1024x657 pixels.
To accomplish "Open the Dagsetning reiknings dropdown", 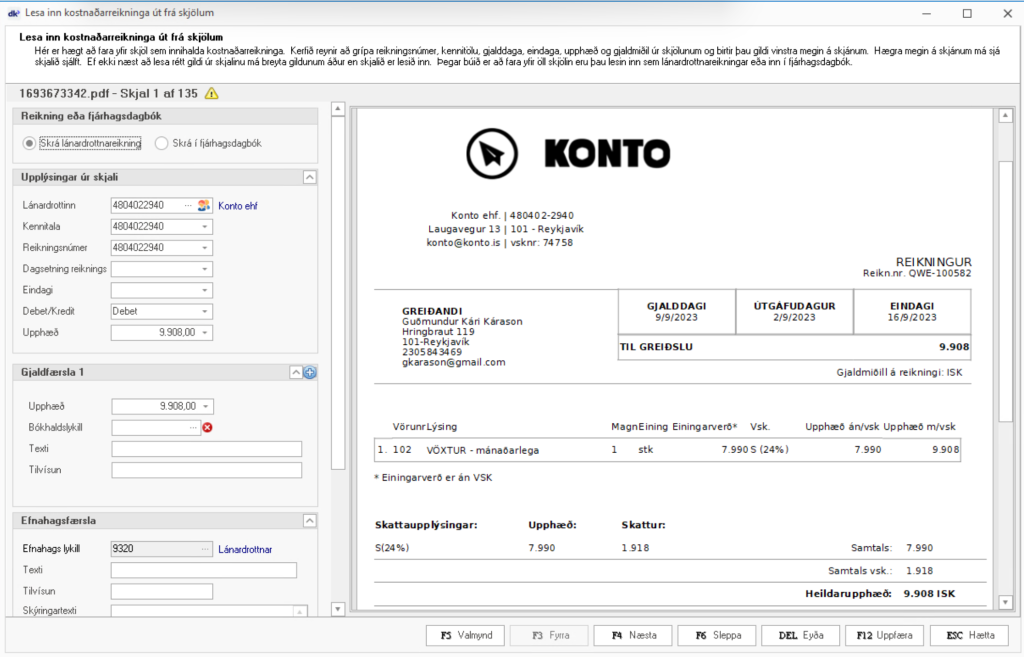I will pyautogui.click(x=205, y=269).
